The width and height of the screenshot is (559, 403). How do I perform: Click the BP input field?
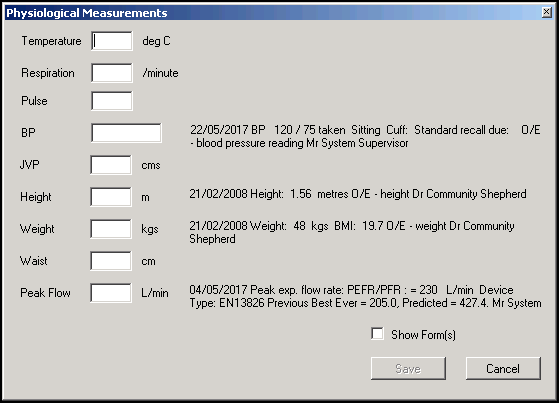point(126,133)
